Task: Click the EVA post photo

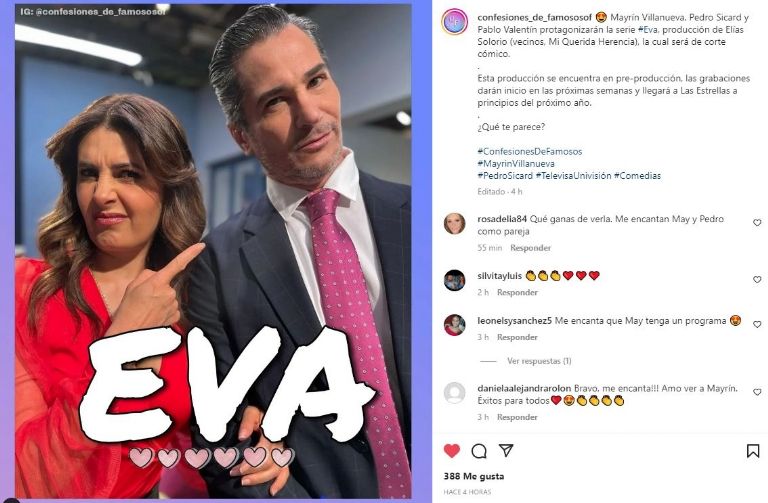Action: (213, 251)
